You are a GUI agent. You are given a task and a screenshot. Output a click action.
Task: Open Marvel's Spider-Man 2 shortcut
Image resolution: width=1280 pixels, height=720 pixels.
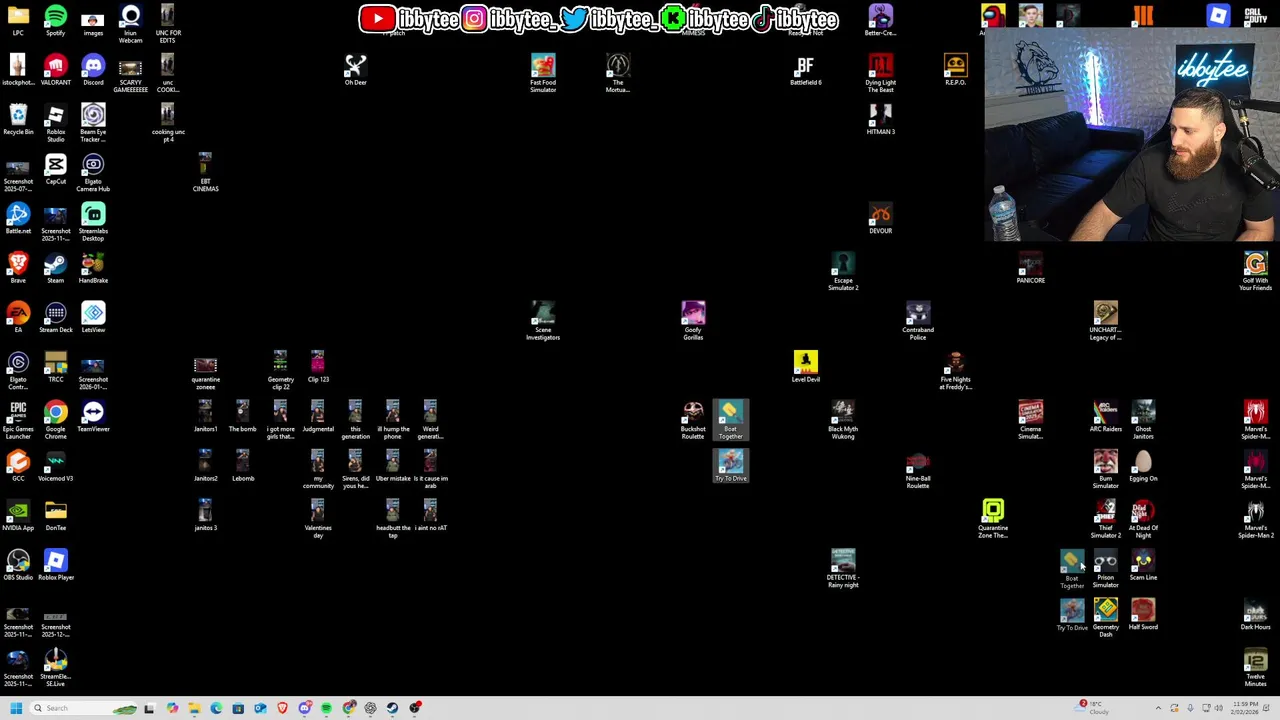(x=1255, y=519)
